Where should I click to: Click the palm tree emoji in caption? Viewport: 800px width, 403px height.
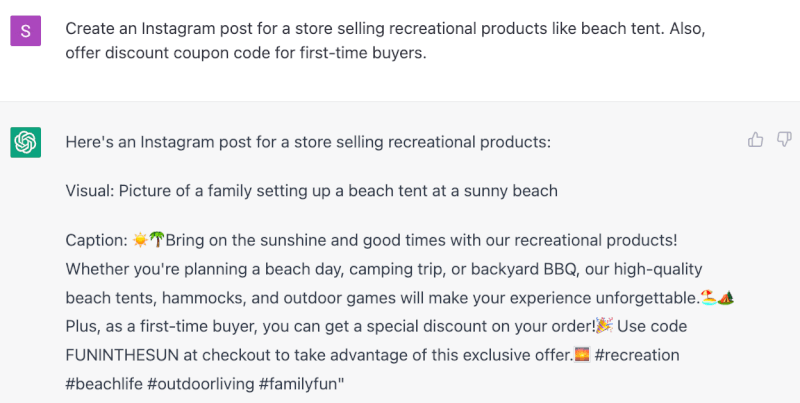tap(157, 240)
